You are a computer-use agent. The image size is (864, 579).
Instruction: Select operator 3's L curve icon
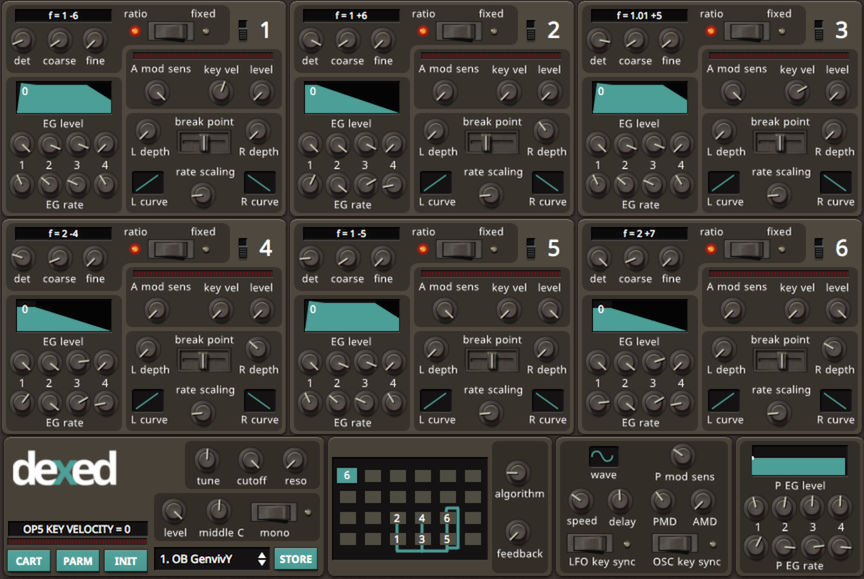point(723,183)
